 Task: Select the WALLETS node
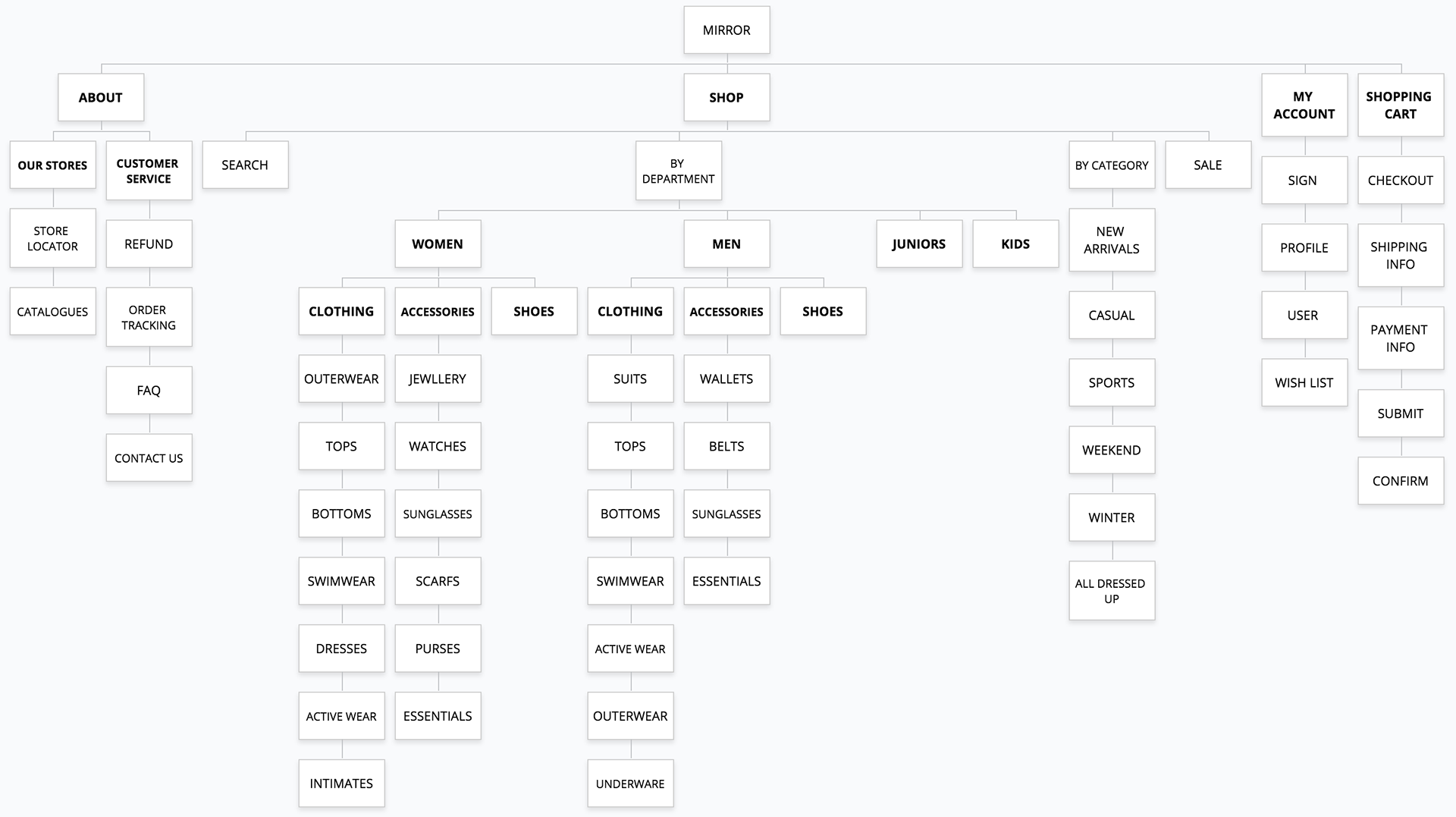[x=726, y=379]
